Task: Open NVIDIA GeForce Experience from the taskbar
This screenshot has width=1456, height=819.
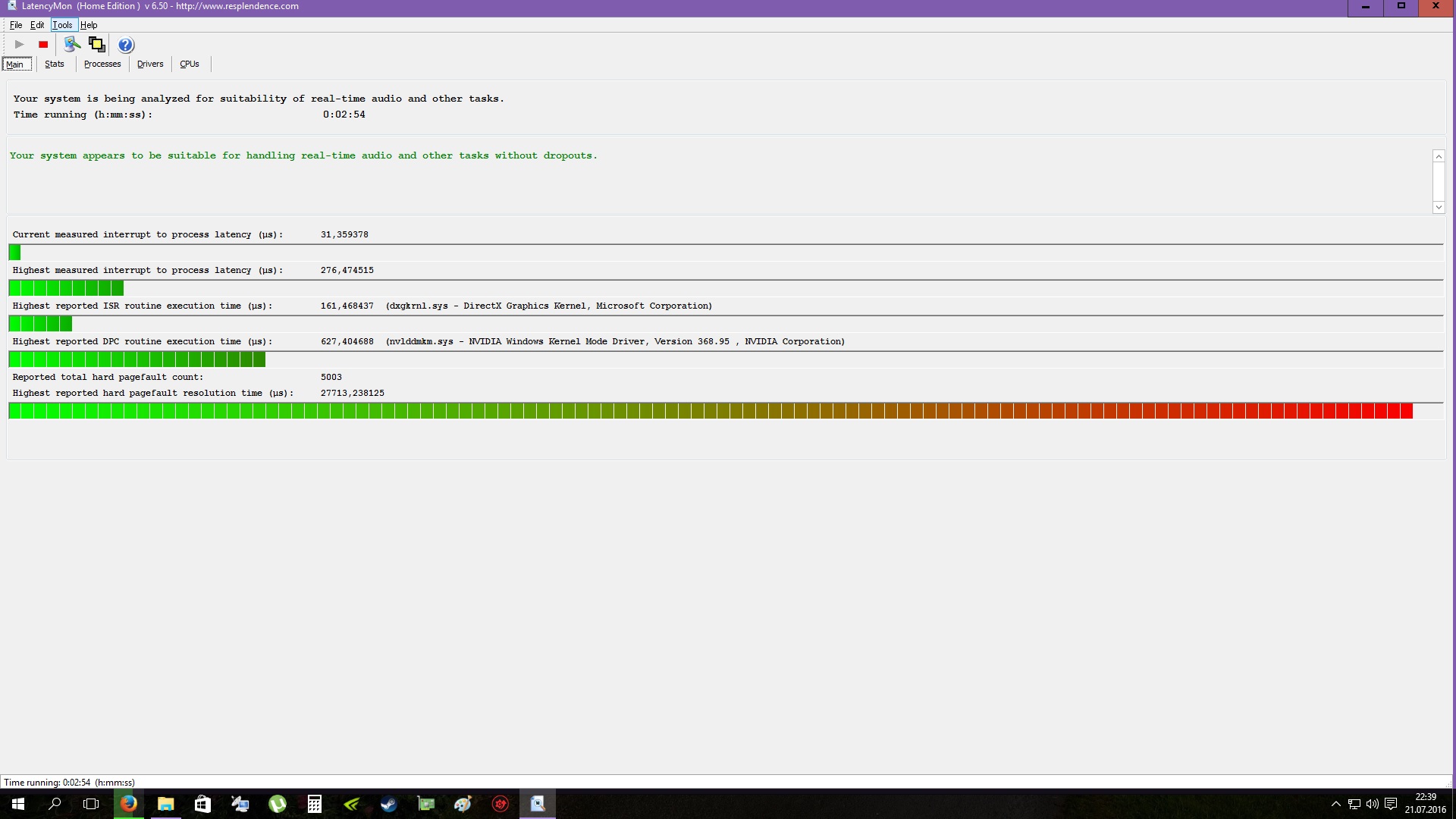Action: pyautogui.click(x=351, y=804)
